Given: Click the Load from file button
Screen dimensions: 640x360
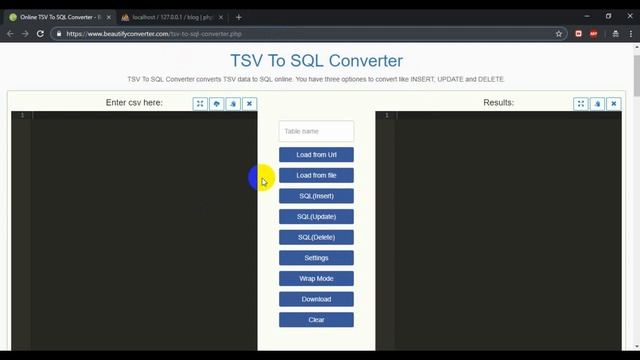Looking at the screenshot, I should pyautogui.click(x=316, y=176).
